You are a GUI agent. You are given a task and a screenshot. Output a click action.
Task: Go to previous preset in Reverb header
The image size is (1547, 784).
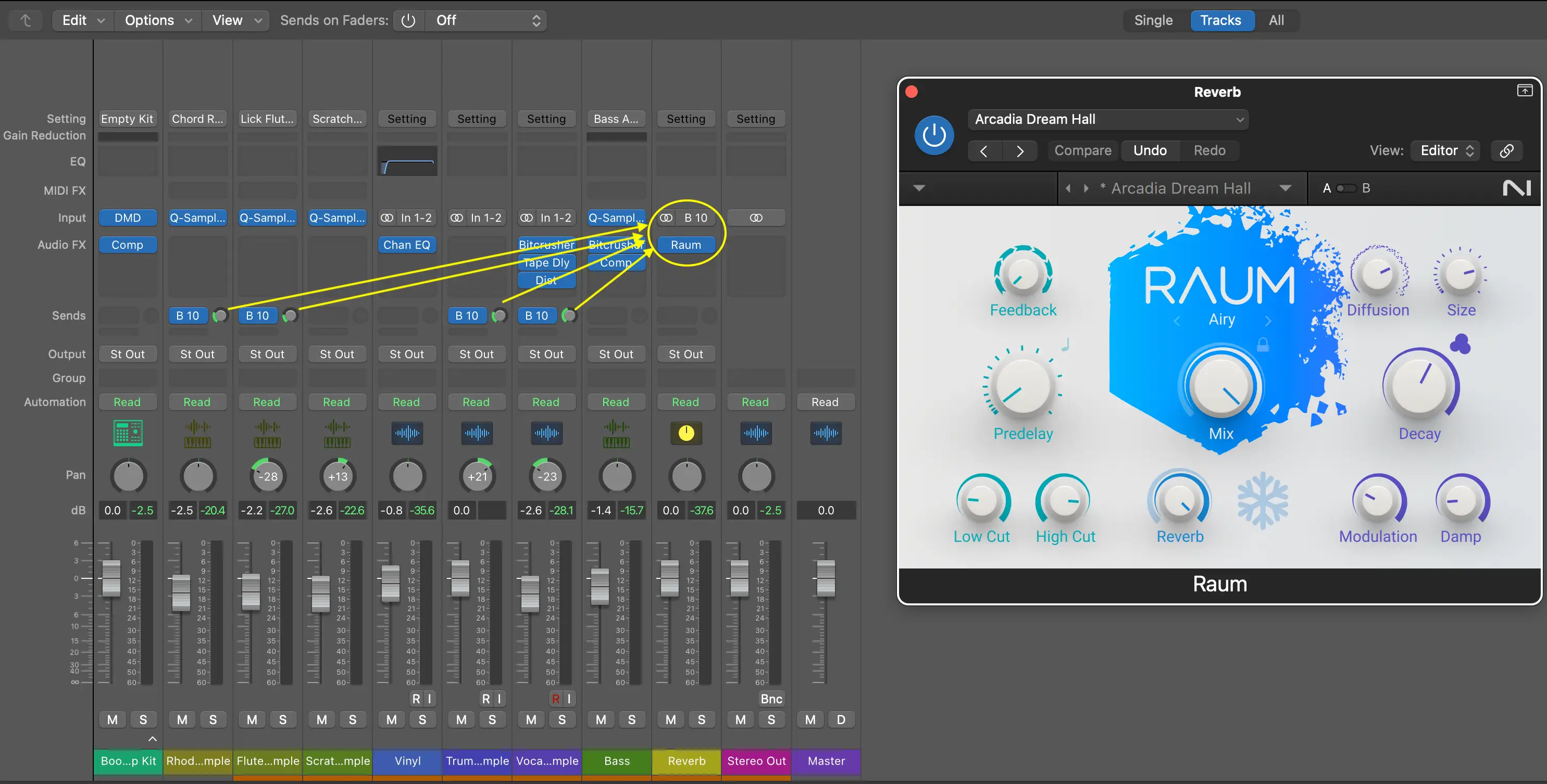[x=984, y=150]
